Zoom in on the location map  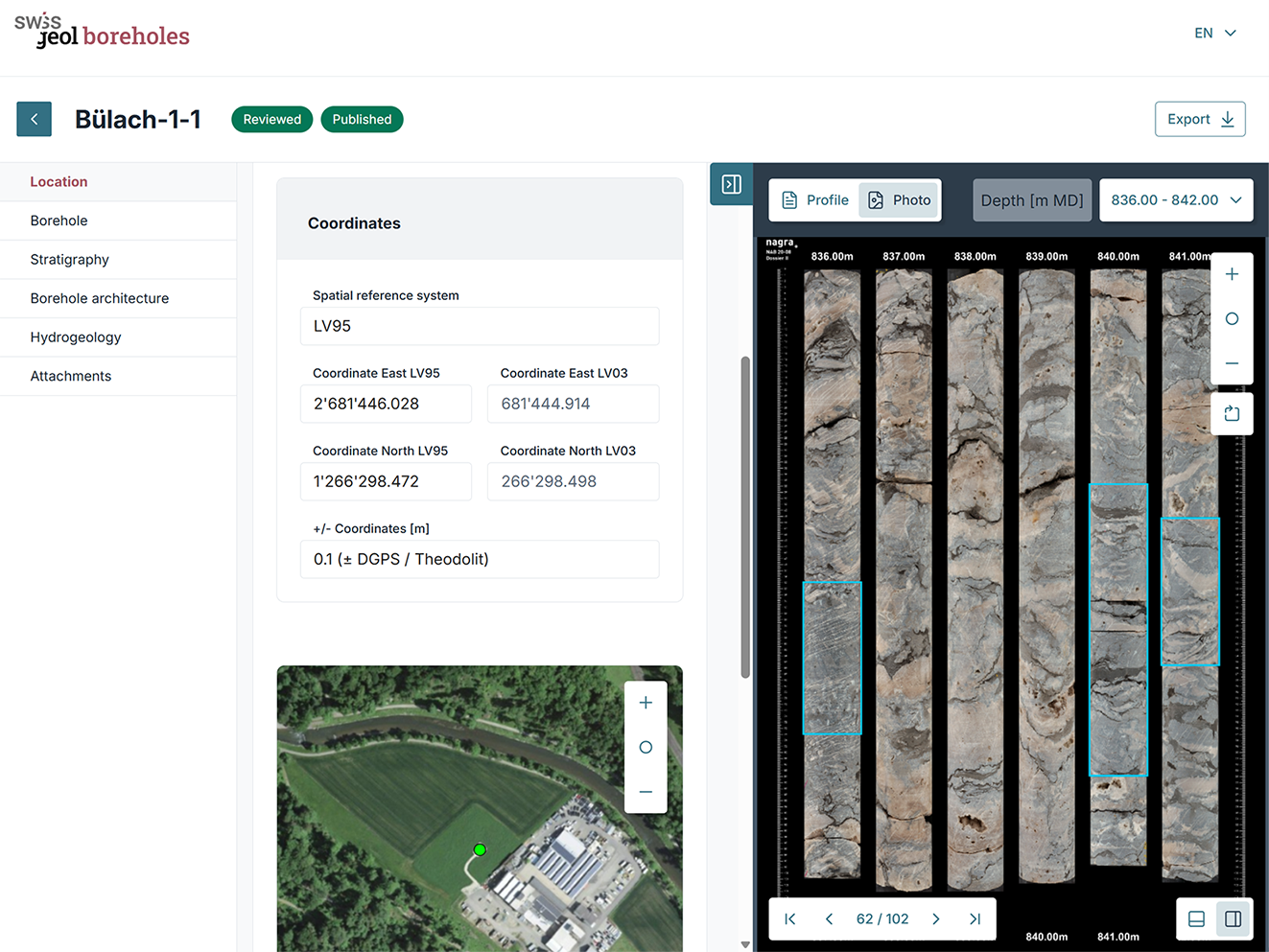[x=646, y=703]
